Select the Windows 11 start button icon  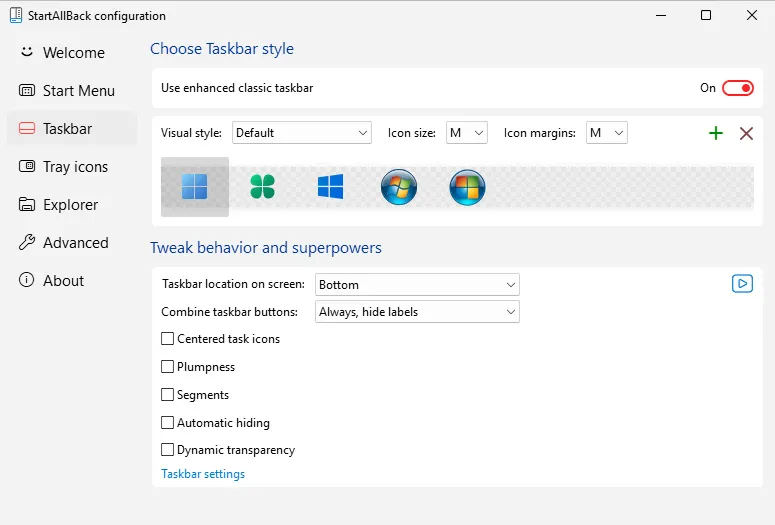195,187
